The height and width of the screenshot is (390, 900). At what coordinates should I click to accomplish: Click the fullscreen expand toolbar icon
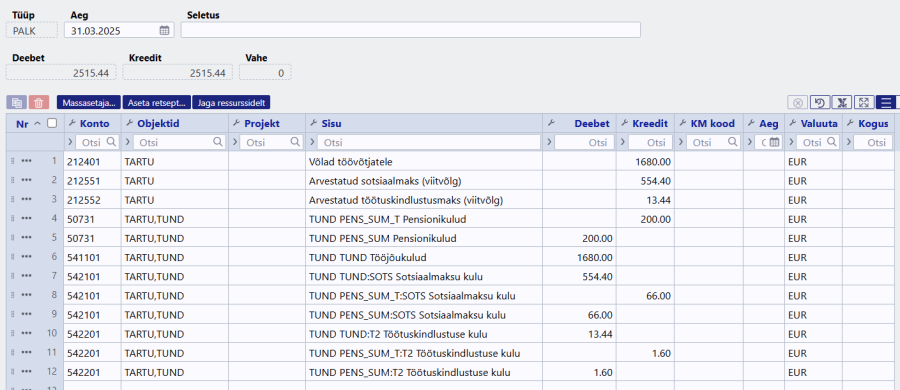[x=864, y=103]
